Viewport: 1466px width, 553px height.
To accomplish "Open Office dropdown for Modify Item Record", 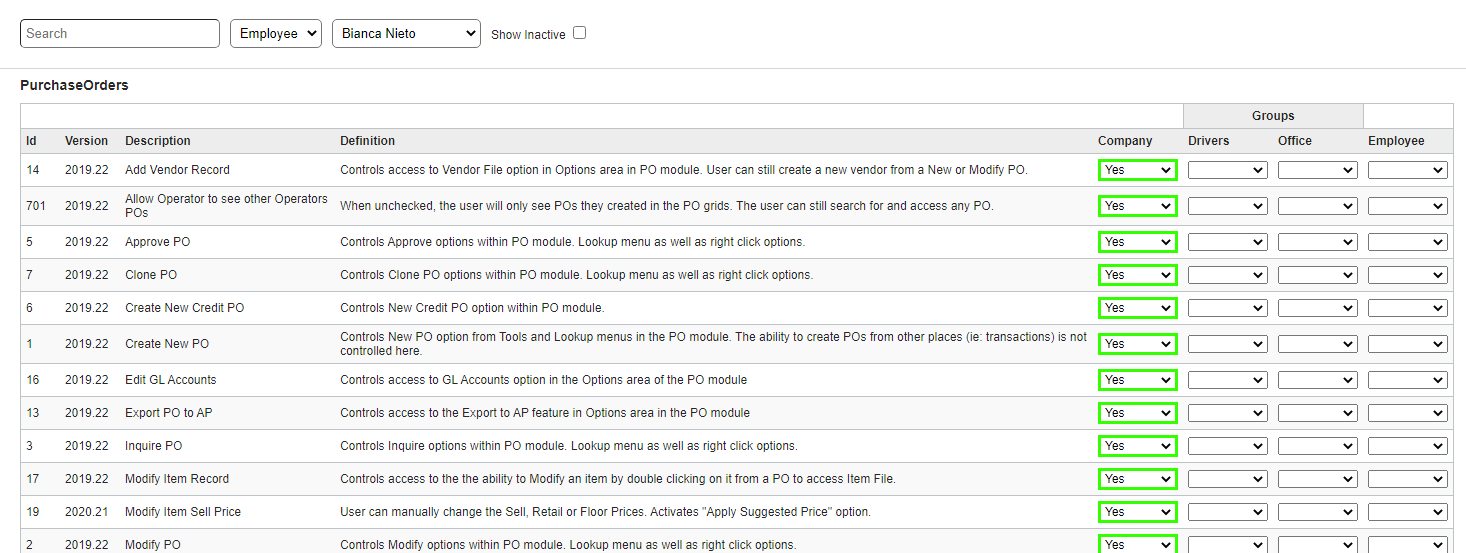I will click(1317, 479).
